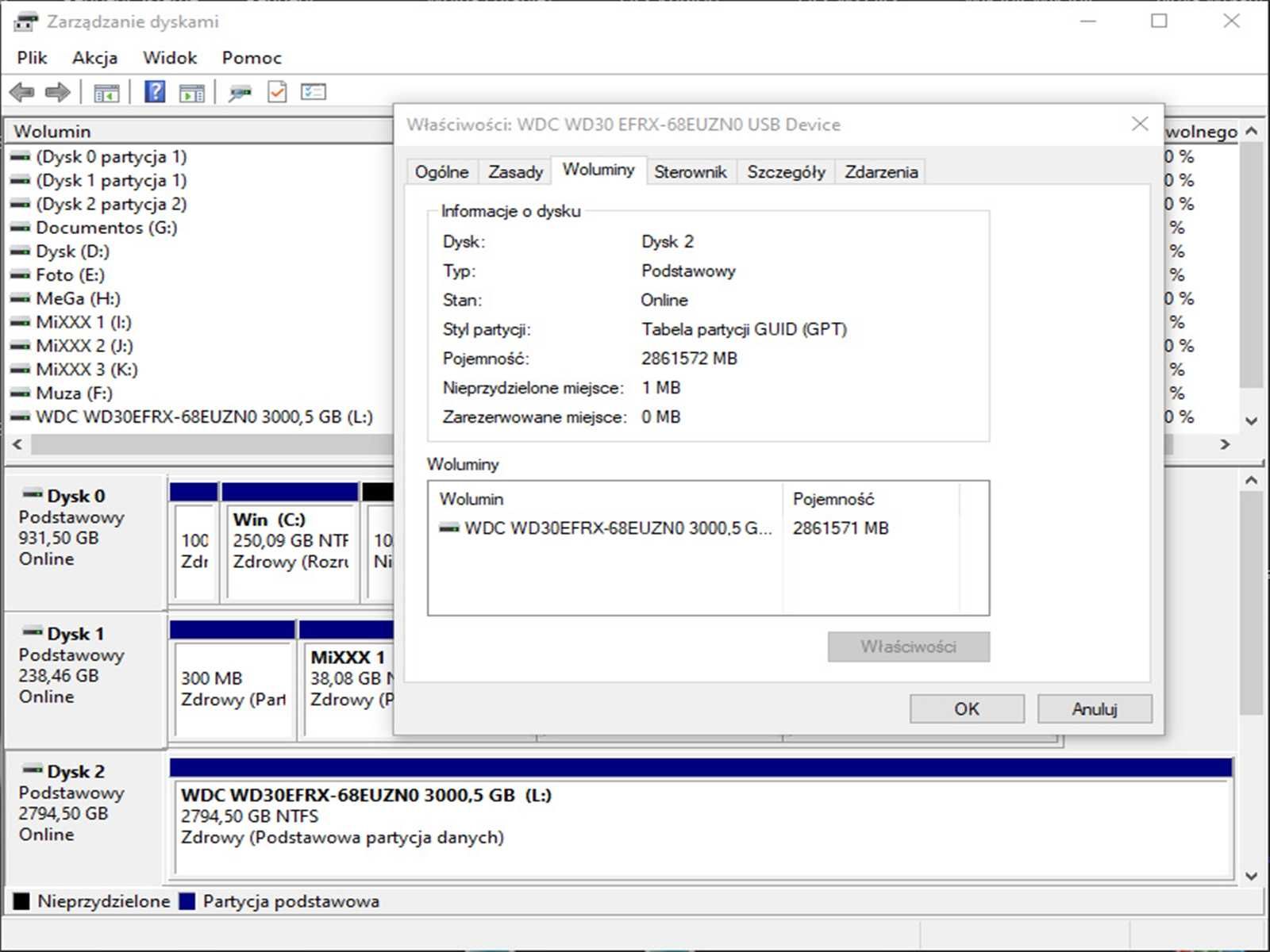1270x952 pixels.
Task: Switch to the Ogólne tab
Action: click(x=442, y=172)
